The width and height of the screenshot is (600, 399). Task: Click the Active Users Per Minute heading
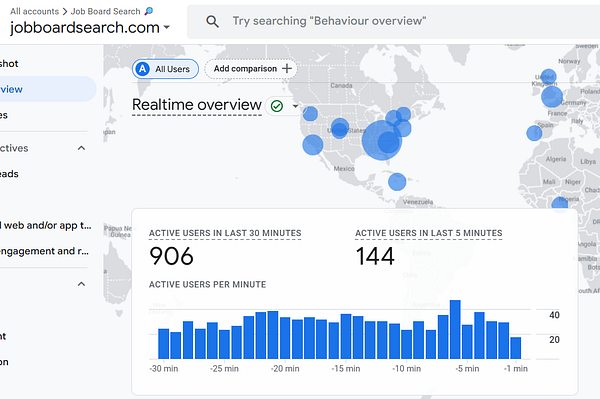[x=207, y=285]
